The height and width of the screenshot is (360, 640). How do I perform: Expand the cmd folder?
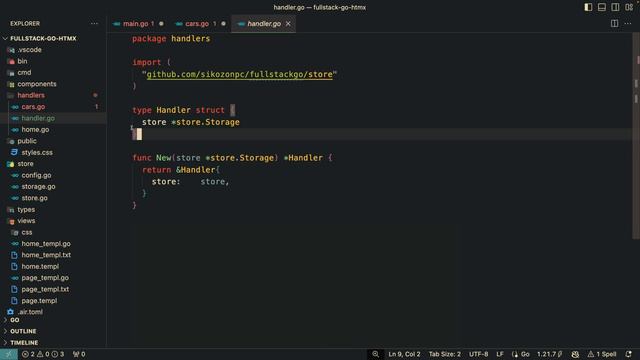click(x=24, y=73)
